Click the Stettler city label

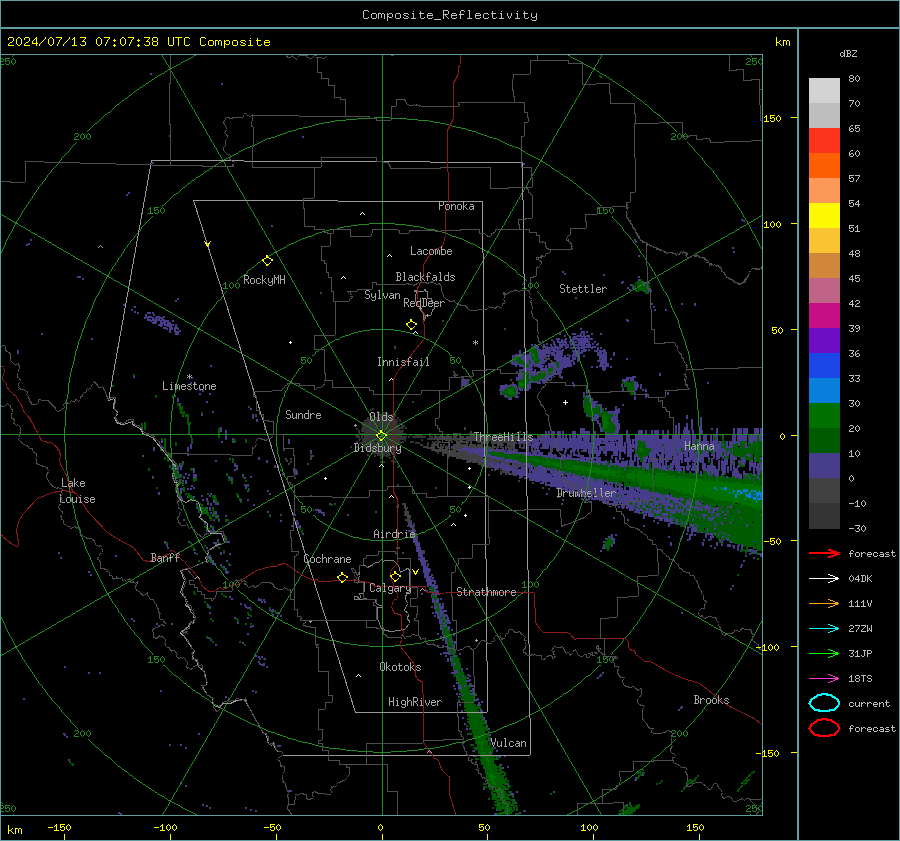(583, 289)
